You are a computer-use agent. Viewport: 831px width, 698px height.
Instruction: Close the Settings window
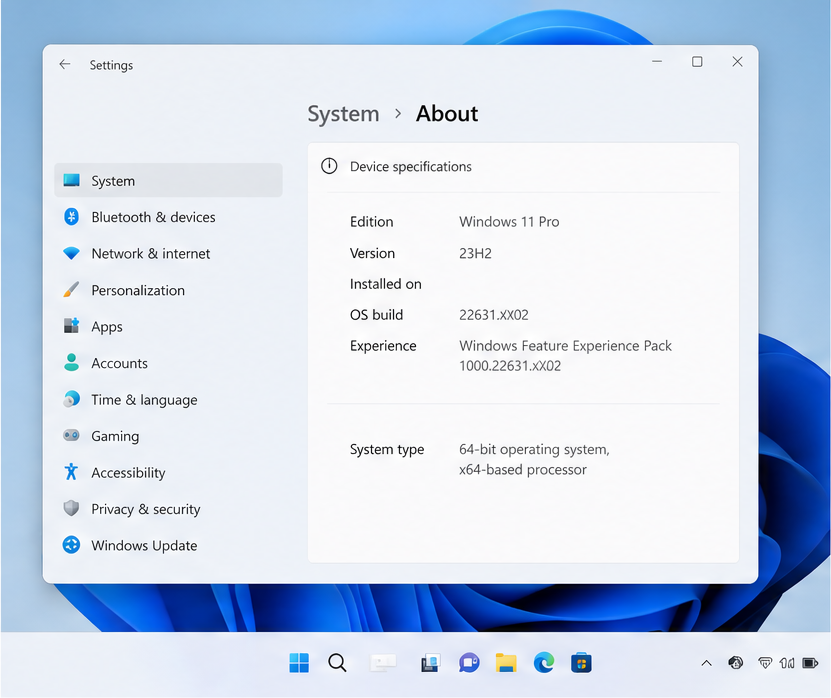737,61
